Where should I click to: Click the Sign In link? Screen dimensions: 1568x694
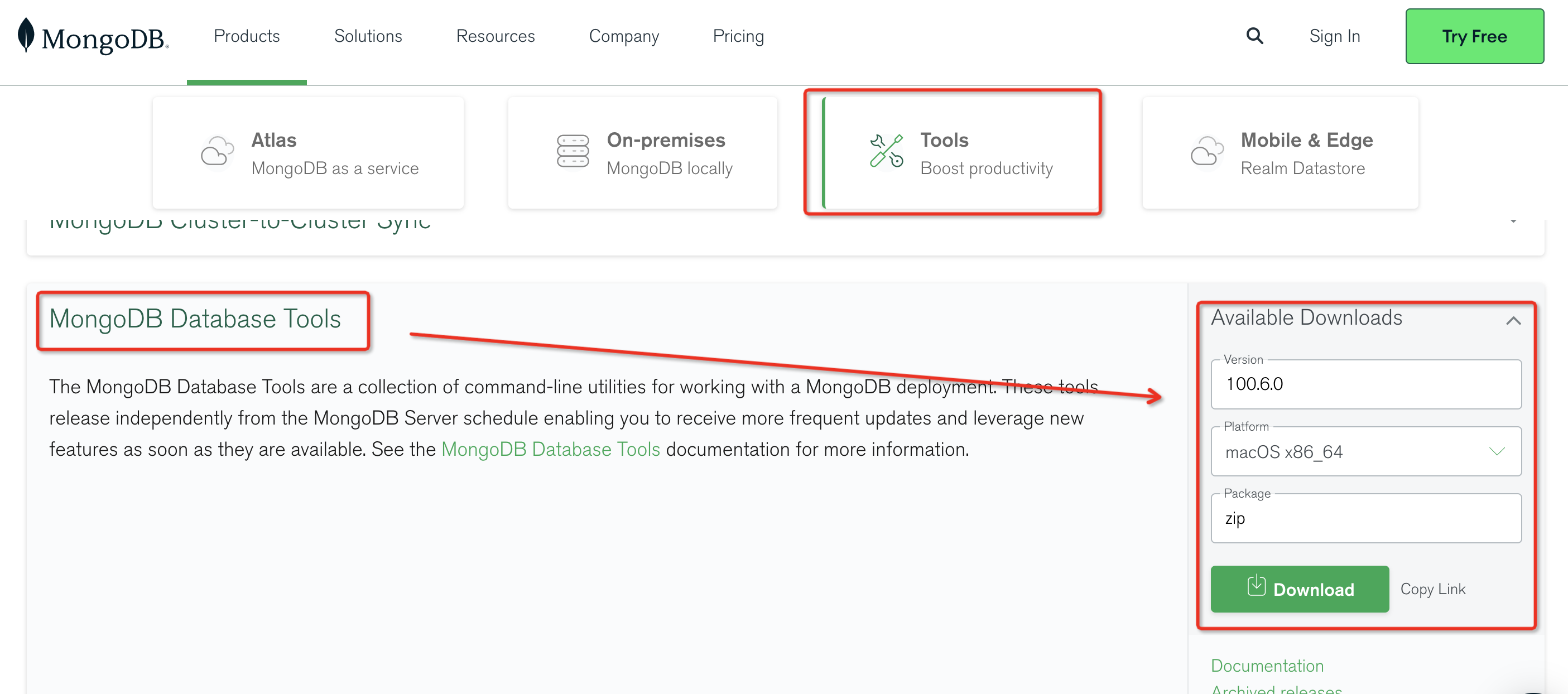pos(1334,36)
